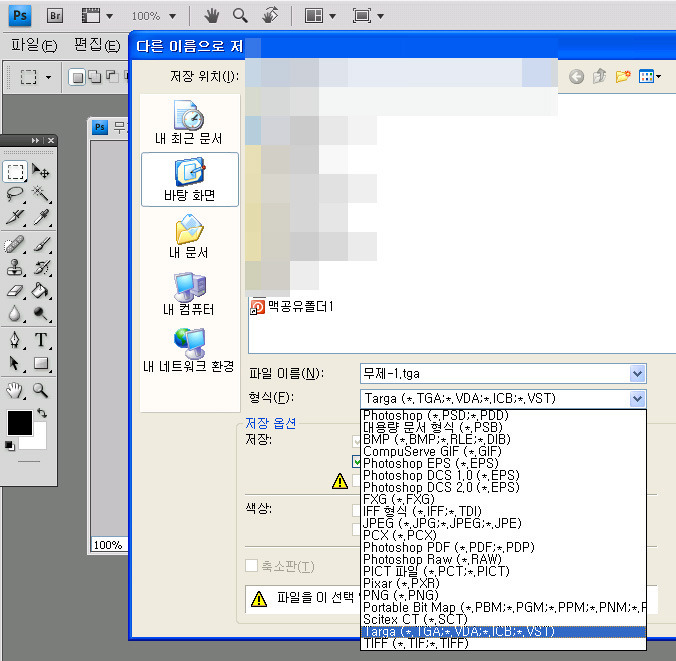The image size is (676, 661).
Task: Choose Targa format highlighted in list
Action: click(x=503, y=632)
